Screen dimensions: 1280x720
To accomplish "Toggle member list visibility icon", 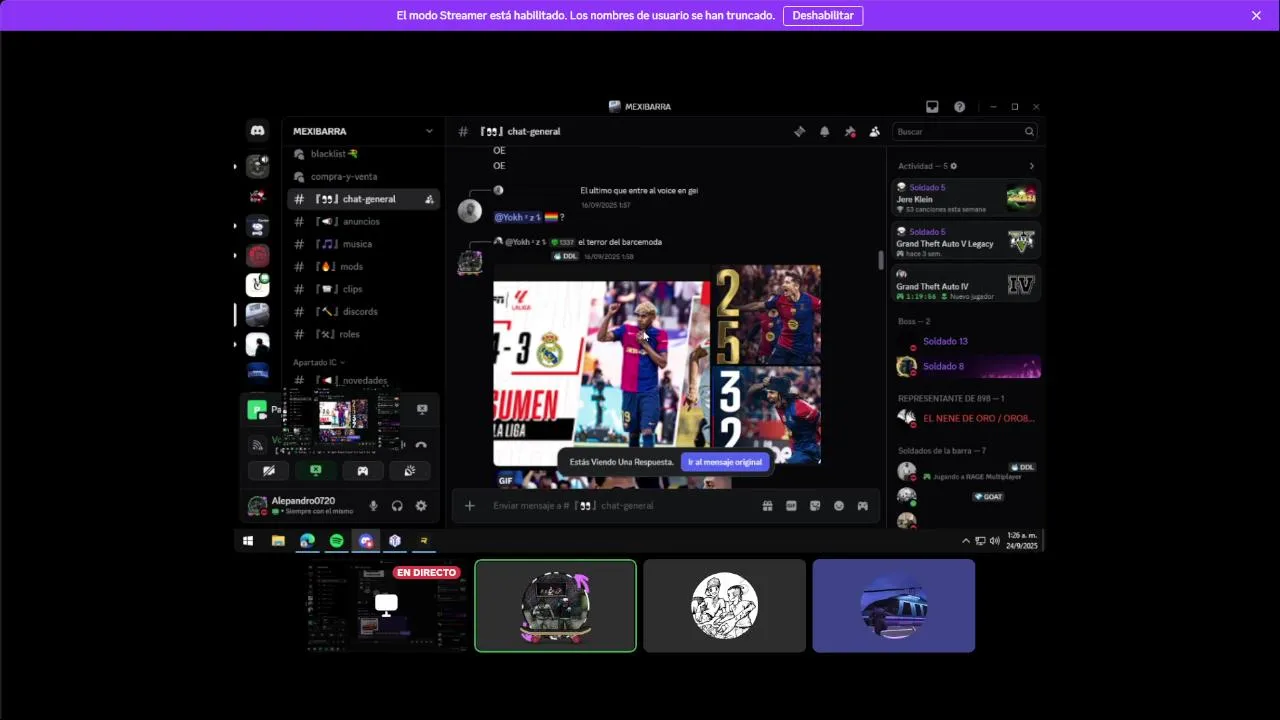I will [x=875, y=131].
